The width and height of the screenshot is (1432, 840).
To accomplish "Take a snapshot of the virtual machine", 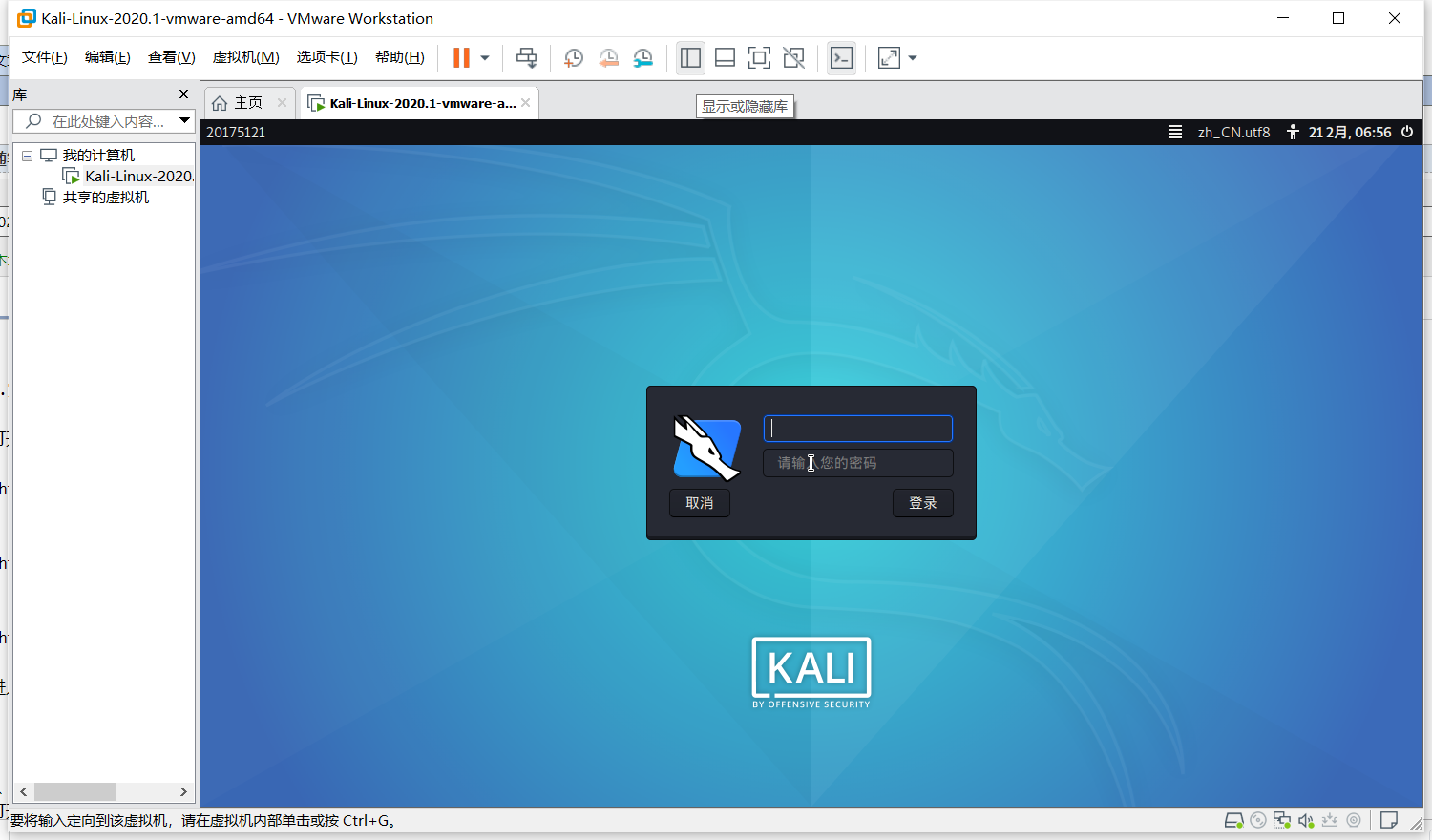I will click(x=573, y=58).
